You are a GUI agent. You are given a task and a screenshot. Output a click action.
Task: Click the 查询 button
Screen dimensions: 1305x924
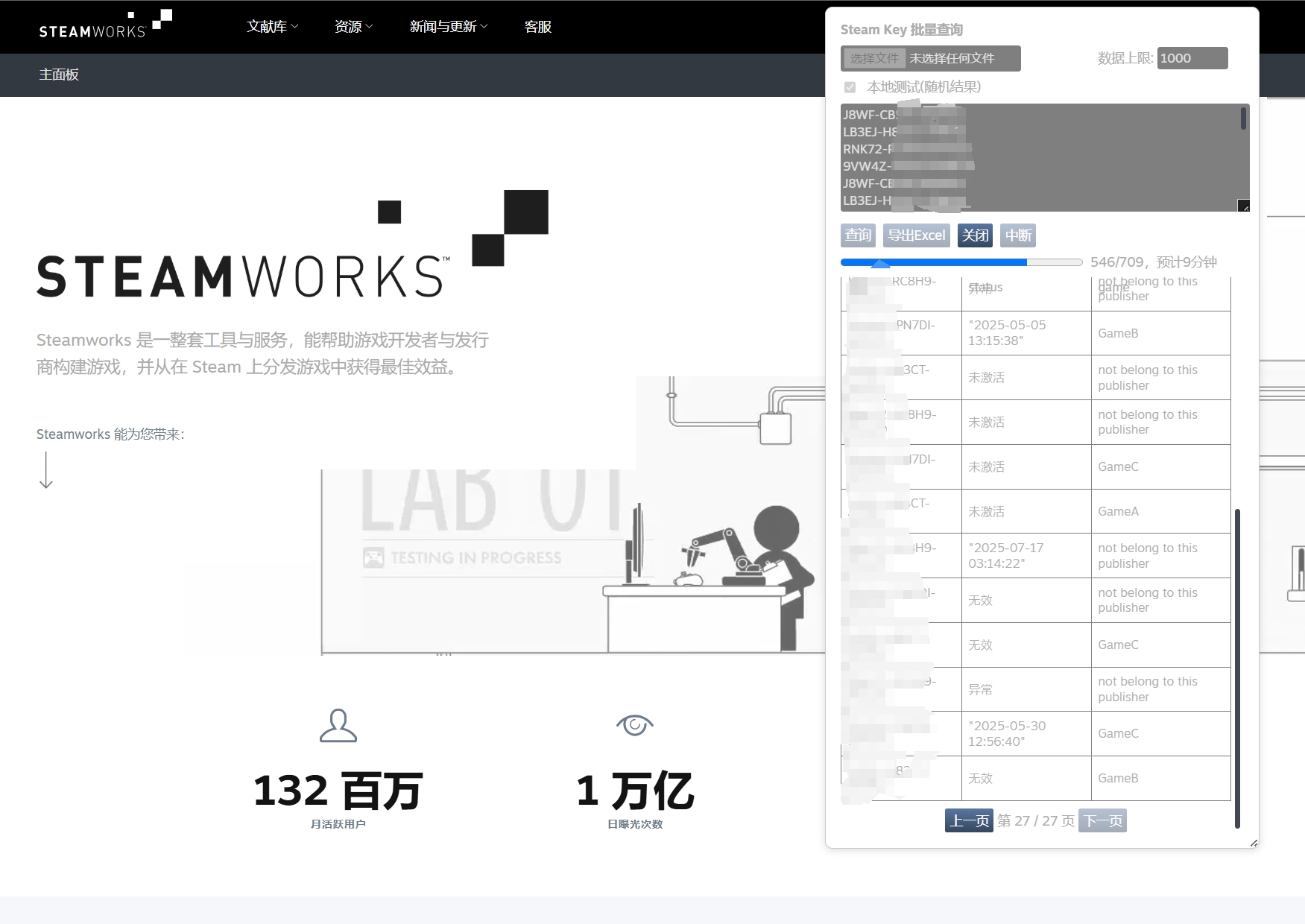[x=858, y=235]
